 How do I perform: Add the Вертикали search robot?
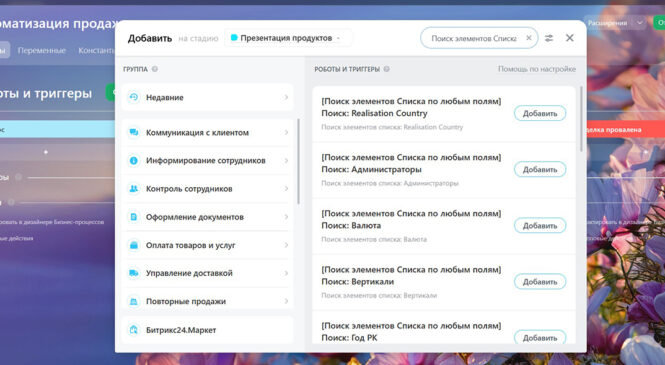(540, 281)
